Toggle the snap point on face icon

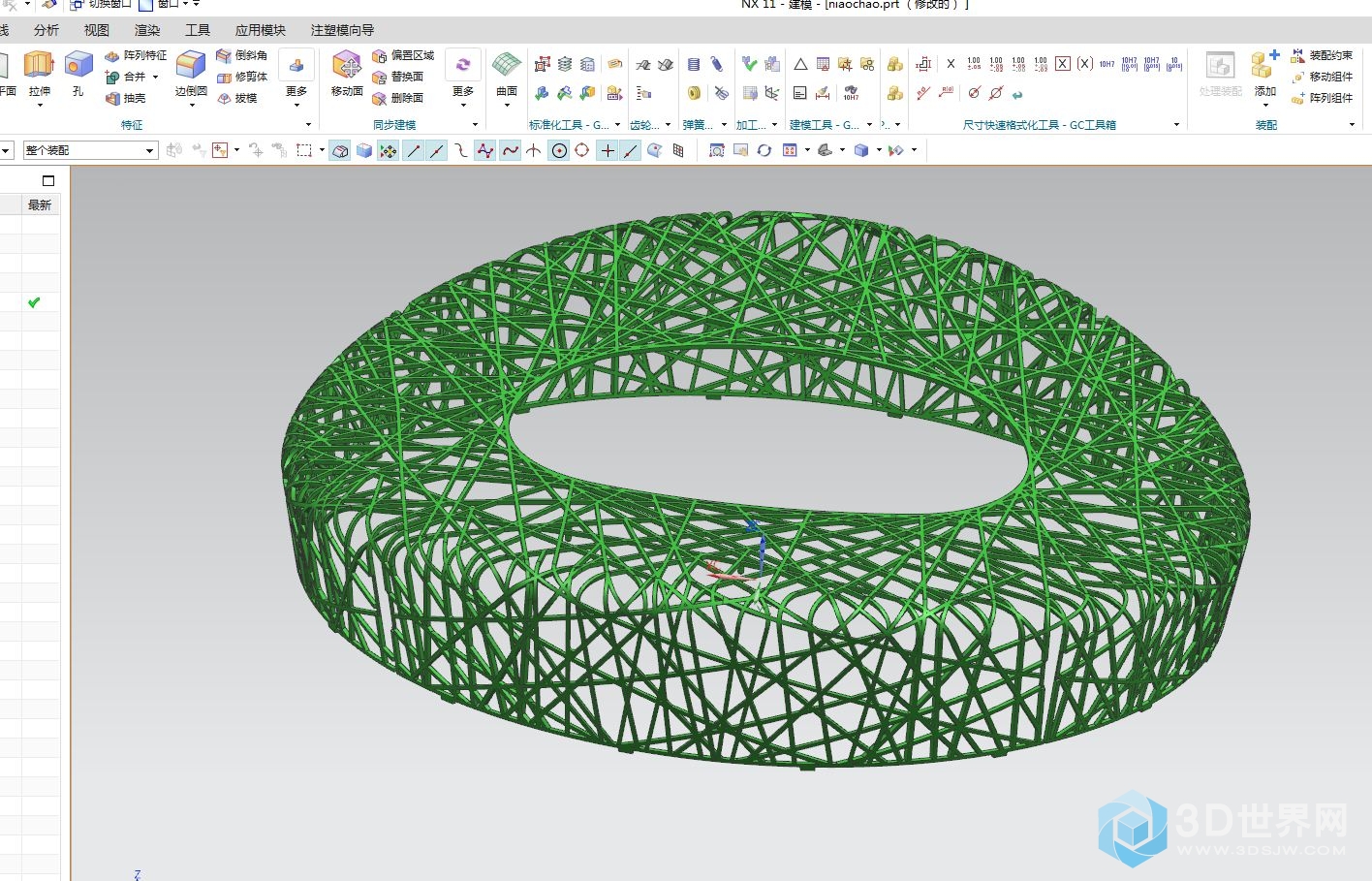point(654,150)
